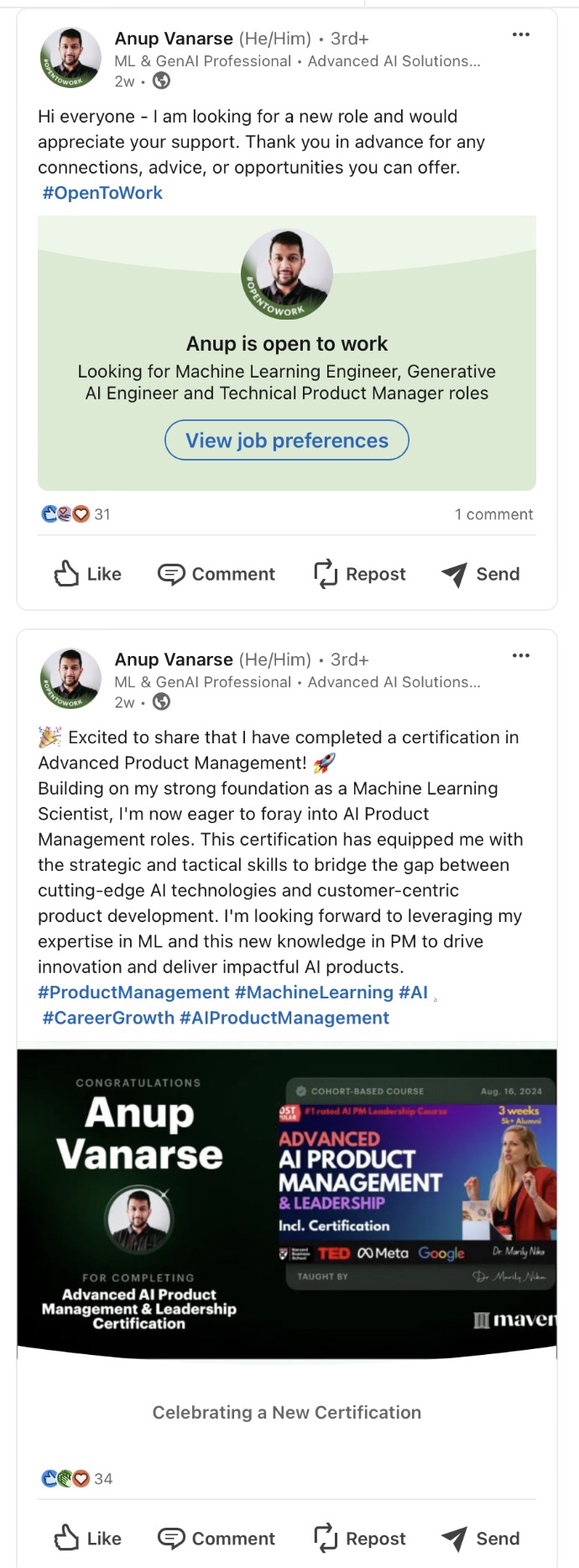Open the certification image from Maven
The width and height of the screenshot is (579, 1568).
(x=287, y=1203)
